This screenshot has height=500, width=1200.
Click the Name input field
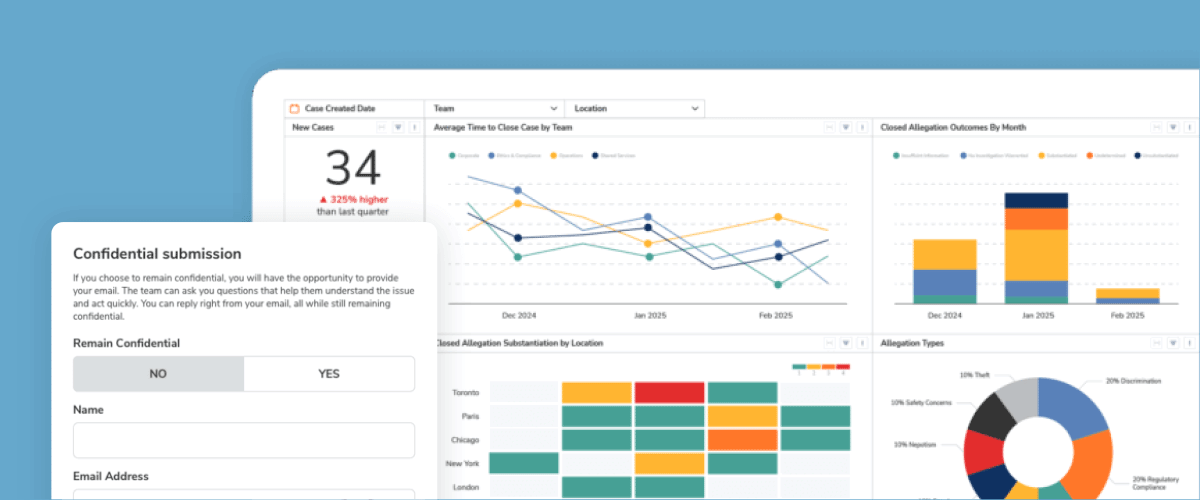[x=244, y=440]
